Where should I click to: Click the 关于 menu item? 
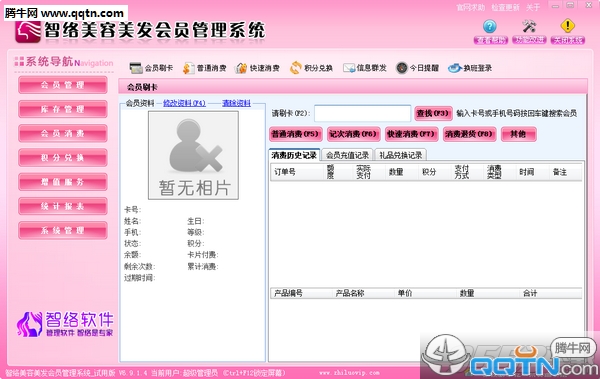(533, 7)
